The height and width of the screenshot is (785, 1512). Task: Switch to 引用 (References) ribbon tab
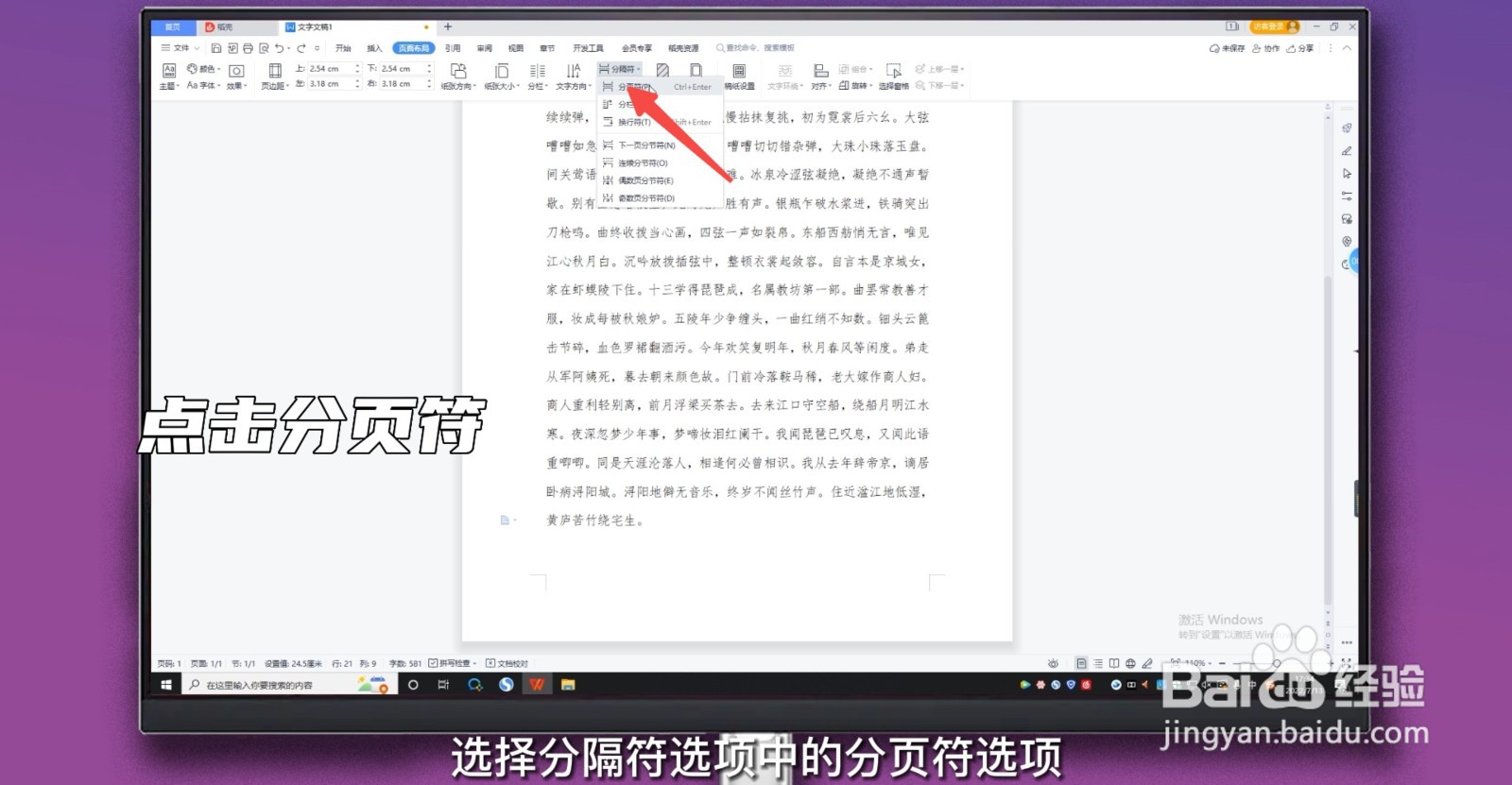click(453, 48)
